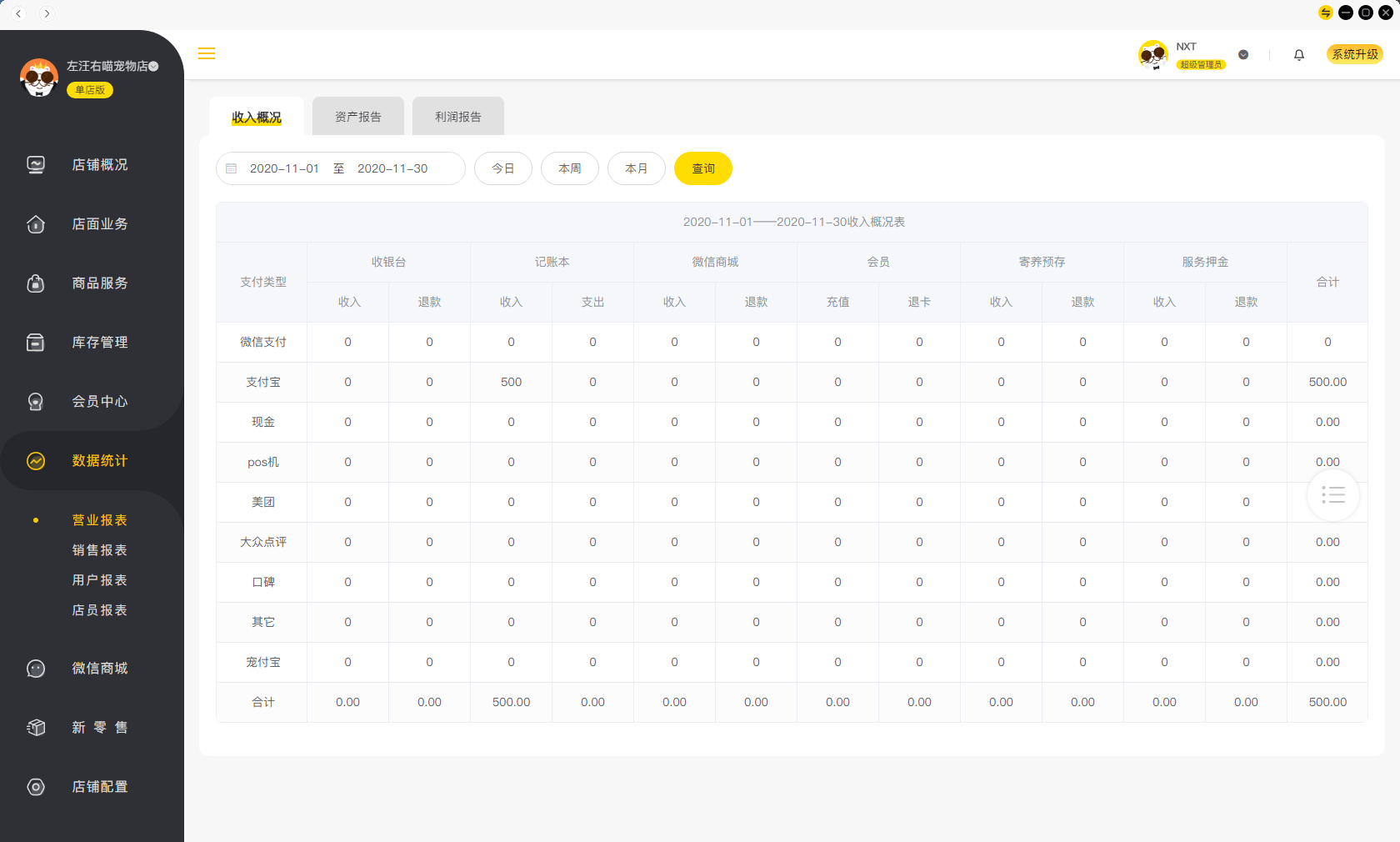The width and height of the screenshot is (1400, 842).
Task: Open the notification bell
Action: [1298, 55]
